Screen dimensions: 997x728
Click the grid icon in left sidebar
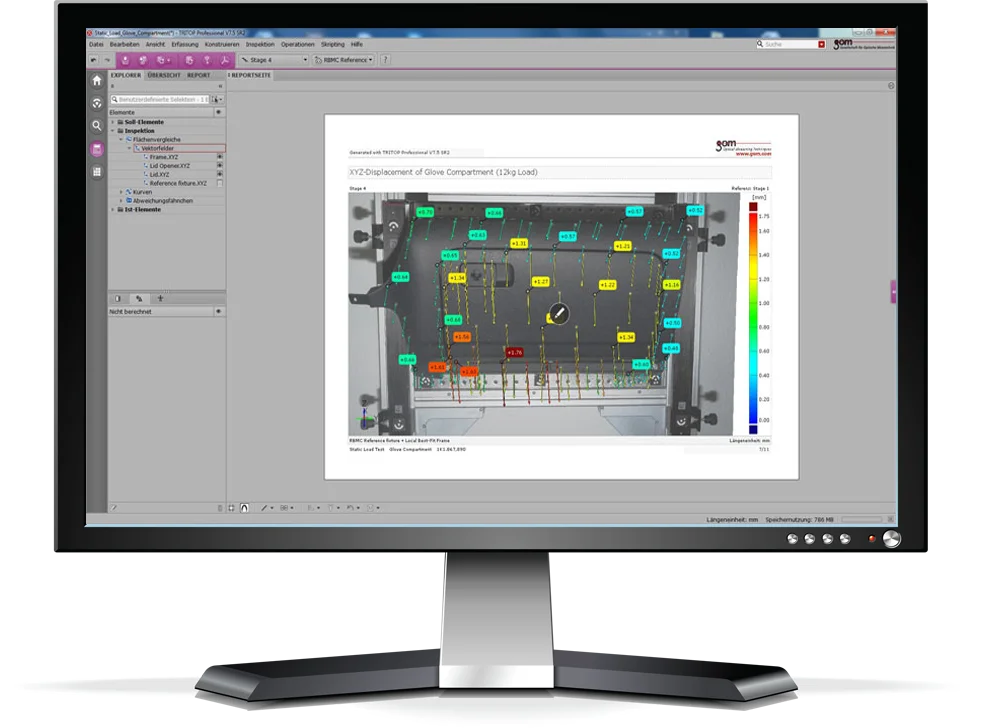click(x=97, y=172)
